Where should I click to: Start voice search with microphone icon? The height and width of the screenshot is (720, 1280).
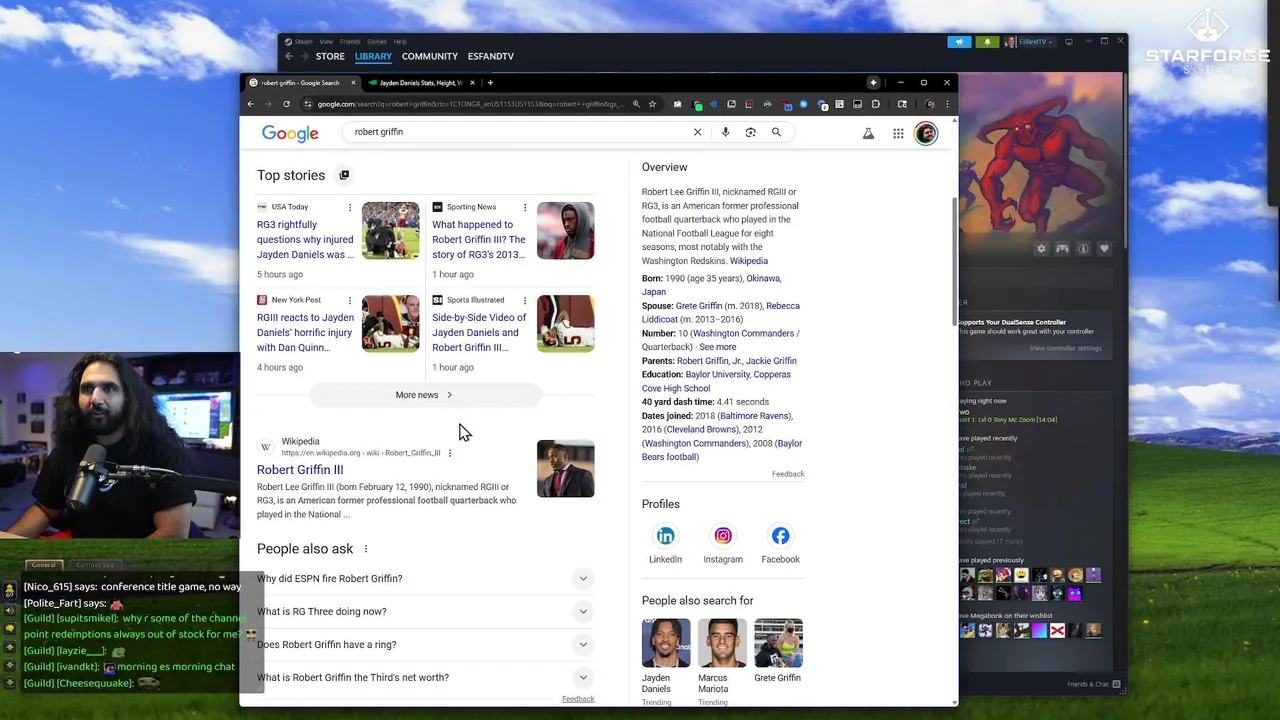click(725, 132)
